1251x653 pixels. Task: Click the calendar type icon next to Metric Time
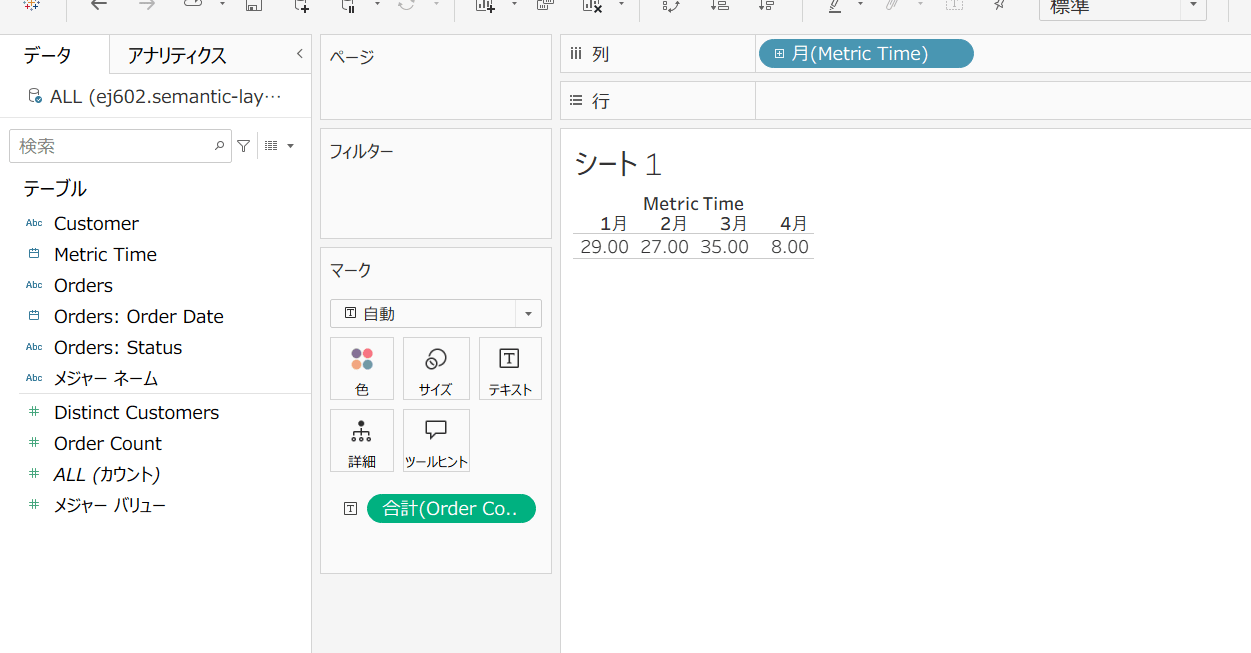click(x=34, y=254)
